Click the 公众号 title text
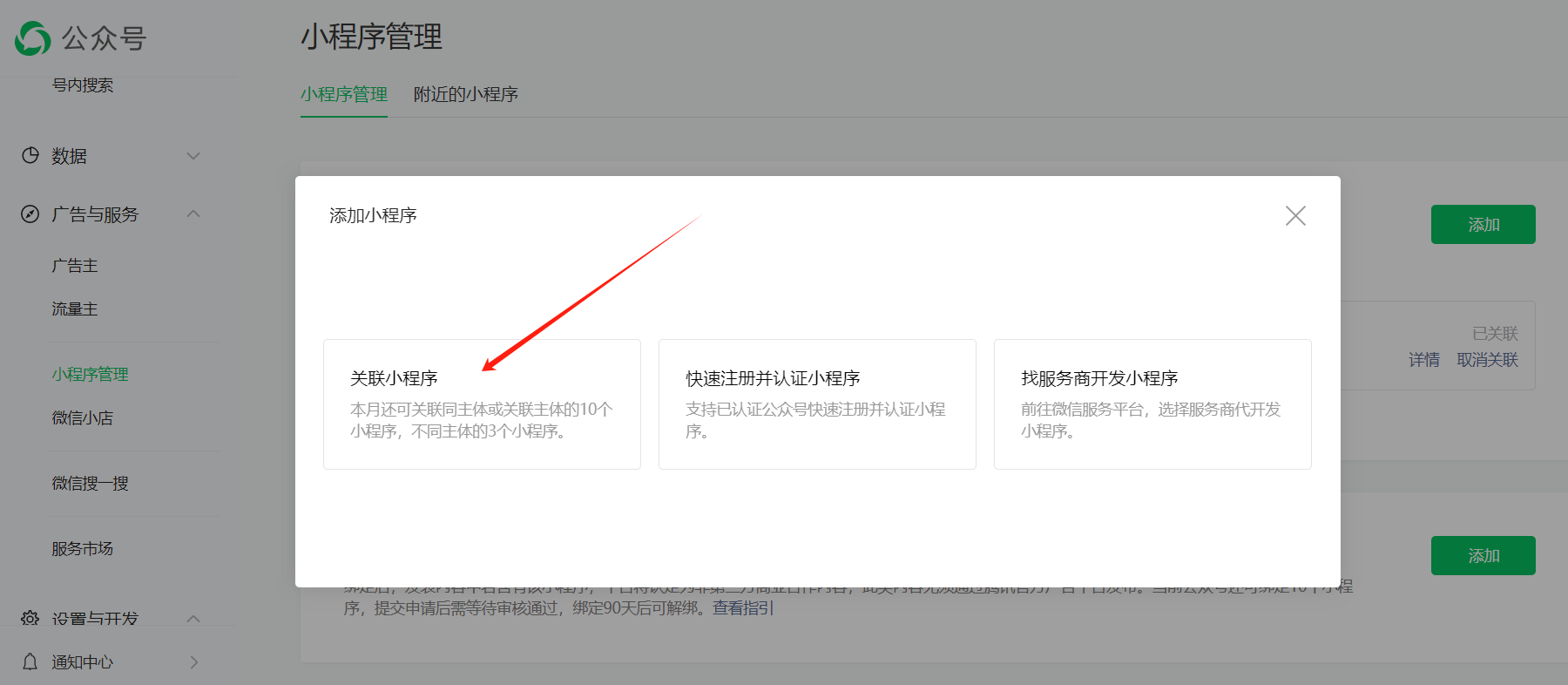The height and width of the screenshot is (685, 1568). tap(104, 38)
